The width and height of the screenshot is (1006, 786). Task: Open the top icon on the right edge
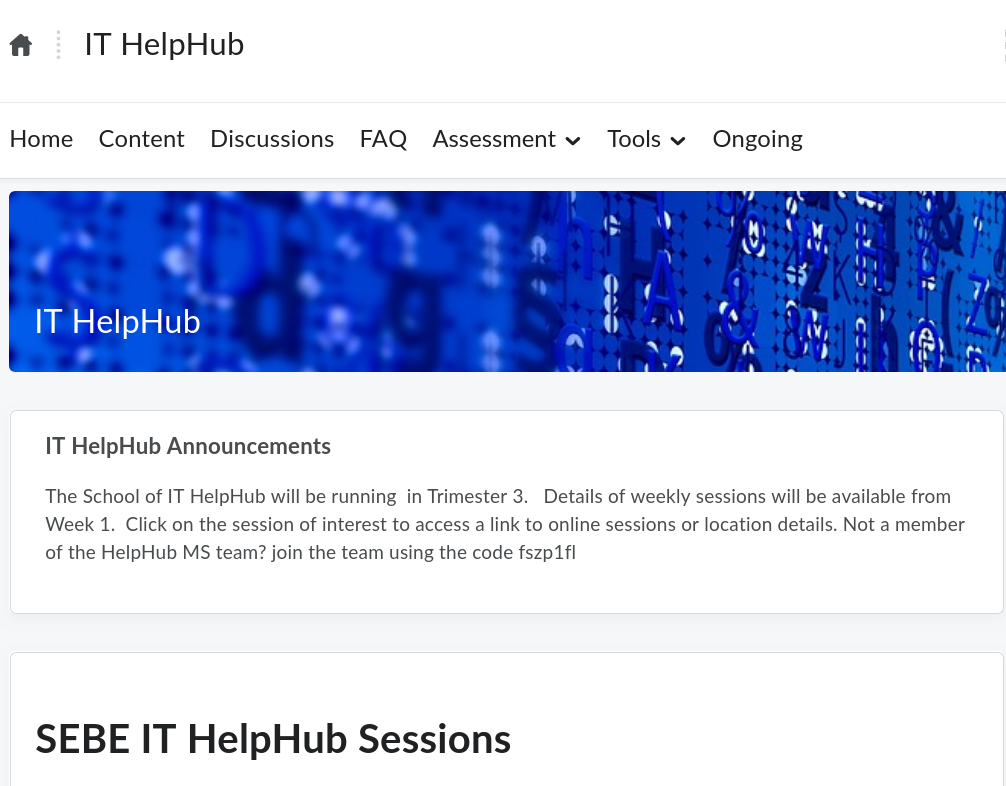pos(1004,33)
